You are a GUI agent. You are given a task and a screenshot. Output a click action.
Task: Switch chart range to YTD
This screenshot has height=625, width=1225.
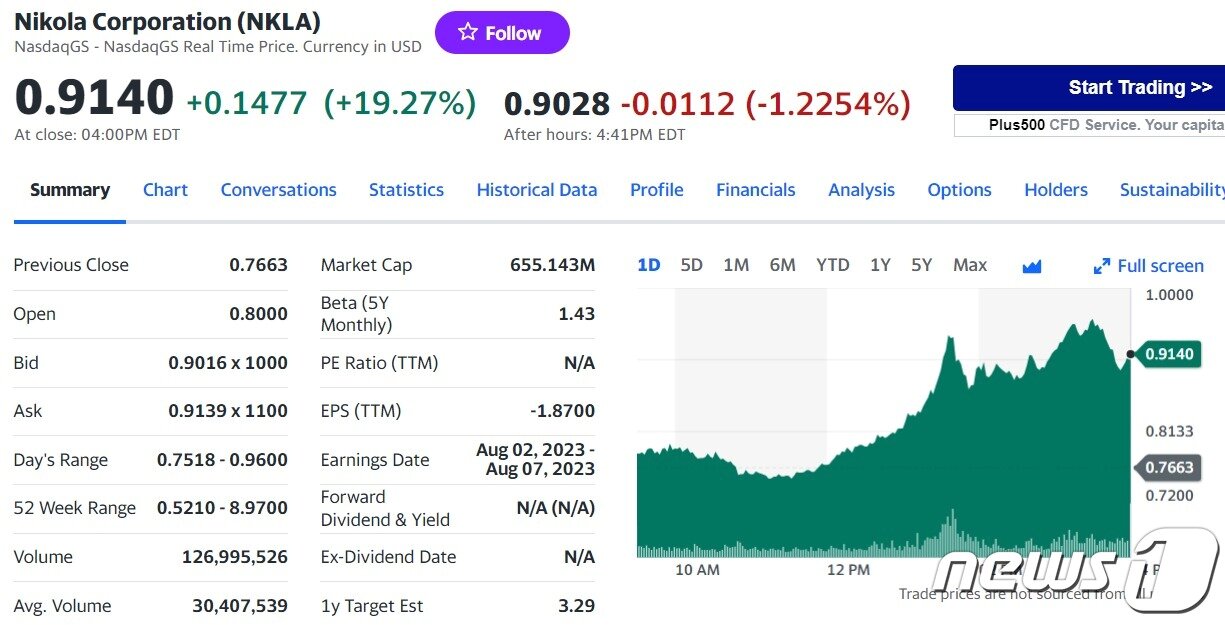click(x=832, y=265)
